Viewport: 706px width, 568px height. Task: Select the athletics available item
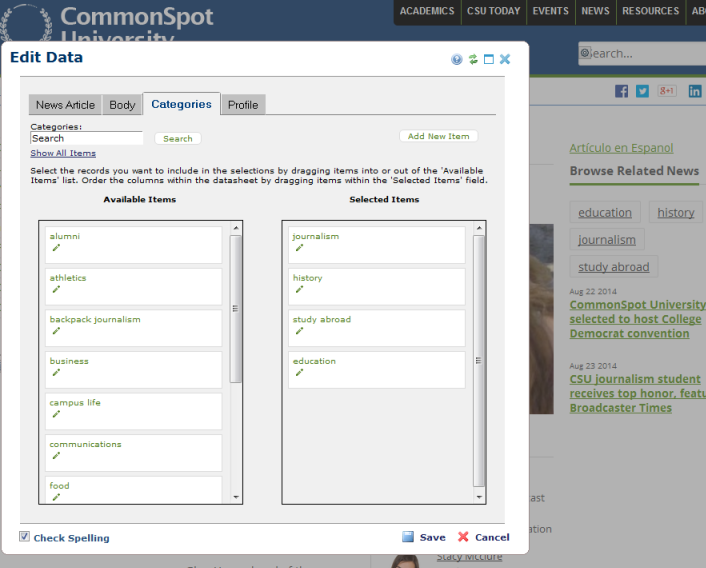[133, 286]
